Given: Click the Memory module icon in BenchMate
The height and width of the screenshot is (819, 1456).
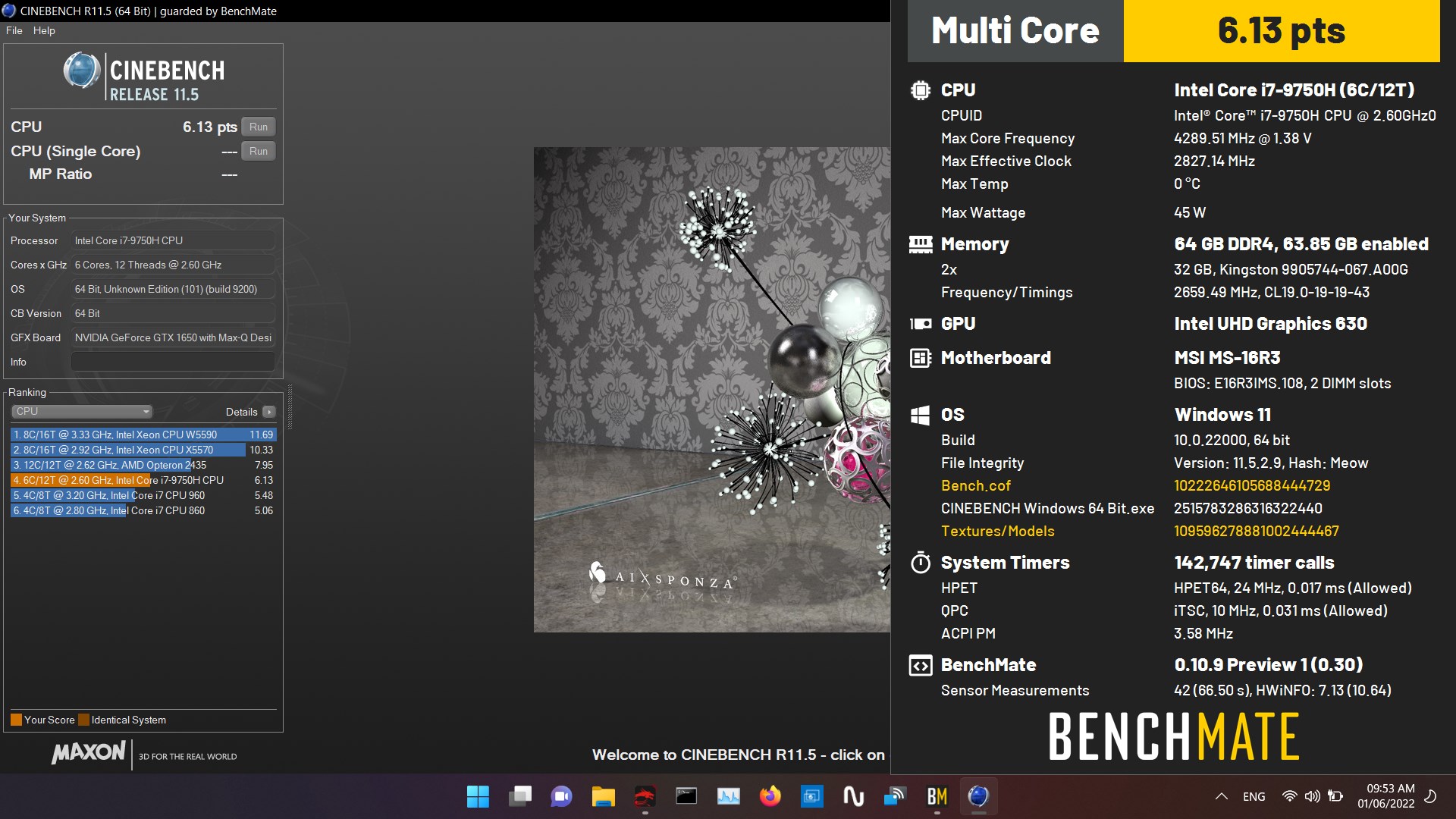Looking at the screenshot, I should 921,244.
